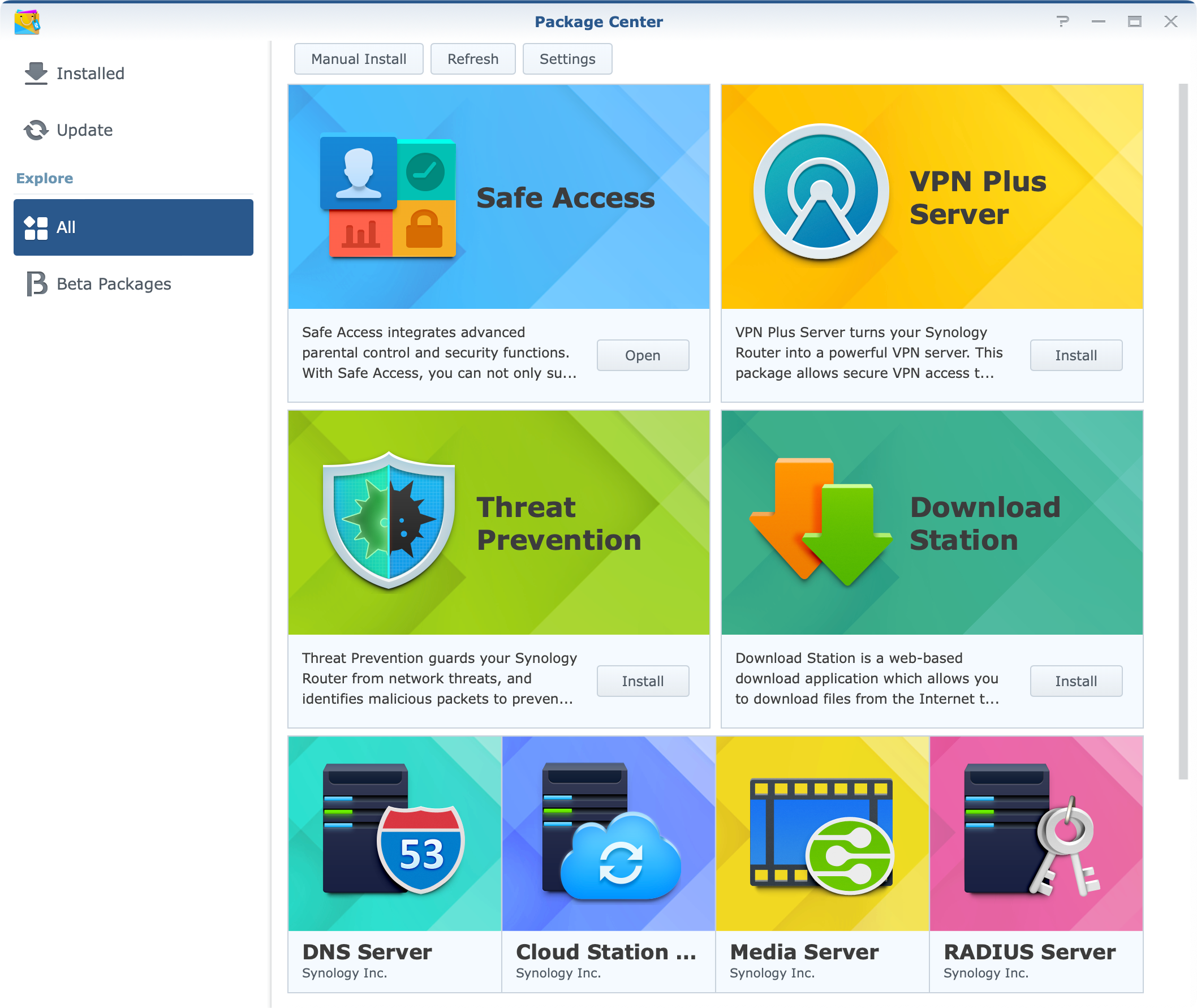Open the DNS Server package icon
The height and width of the screenshot is (1008, 1197).
pyautogui.click(x=394, y=829)
